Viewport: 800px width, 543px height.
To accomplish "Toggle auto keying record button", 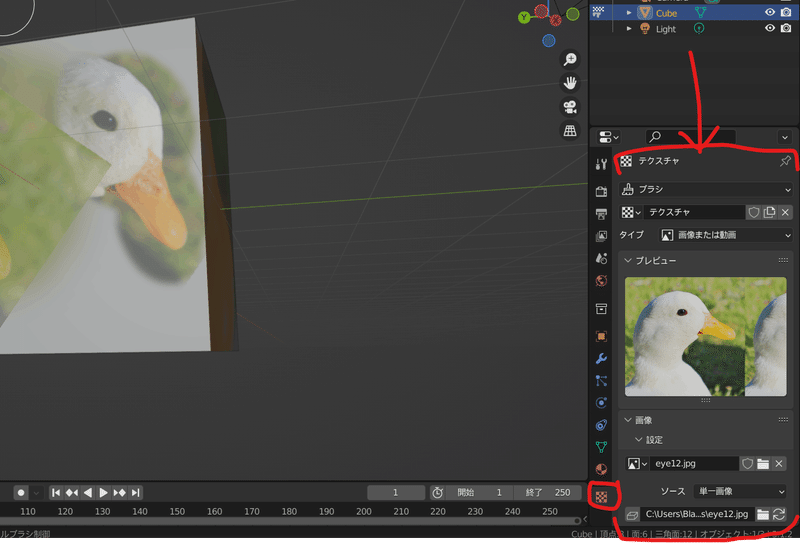I will click(x=21, y=492).
